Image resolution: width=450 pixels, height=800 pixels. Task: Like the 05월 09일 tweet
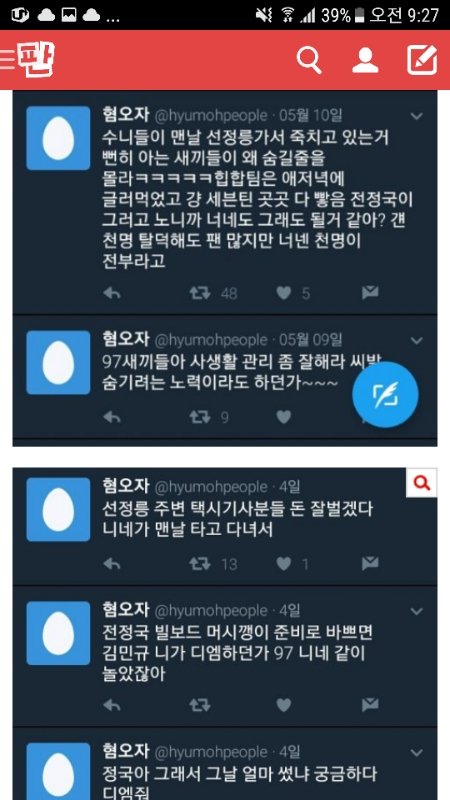coord(284,417)
